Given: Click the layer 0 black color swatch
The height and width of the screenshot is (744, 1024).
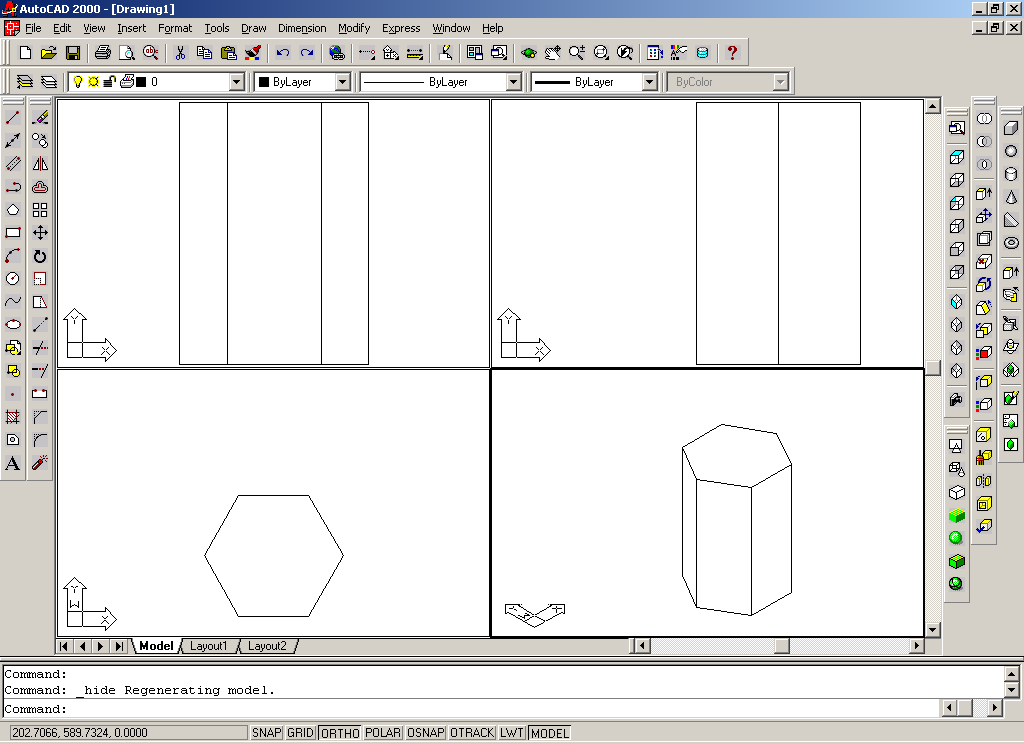Looking at the screenshot, I should click(141, 82).
